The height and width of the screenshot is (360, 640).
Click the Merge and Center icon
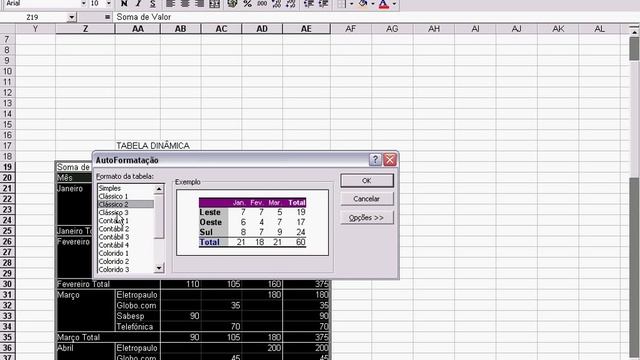click(214, 4)
